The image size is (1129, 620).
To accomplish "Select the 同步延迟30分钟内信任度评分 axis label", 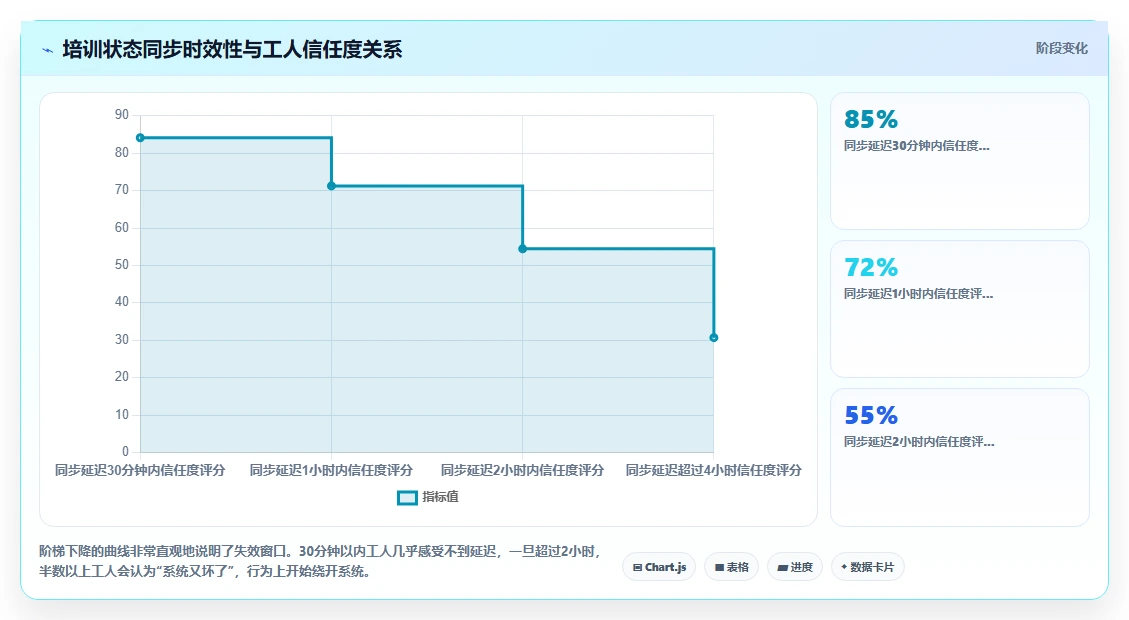I will pyautogui.click(x=140, y=470).
